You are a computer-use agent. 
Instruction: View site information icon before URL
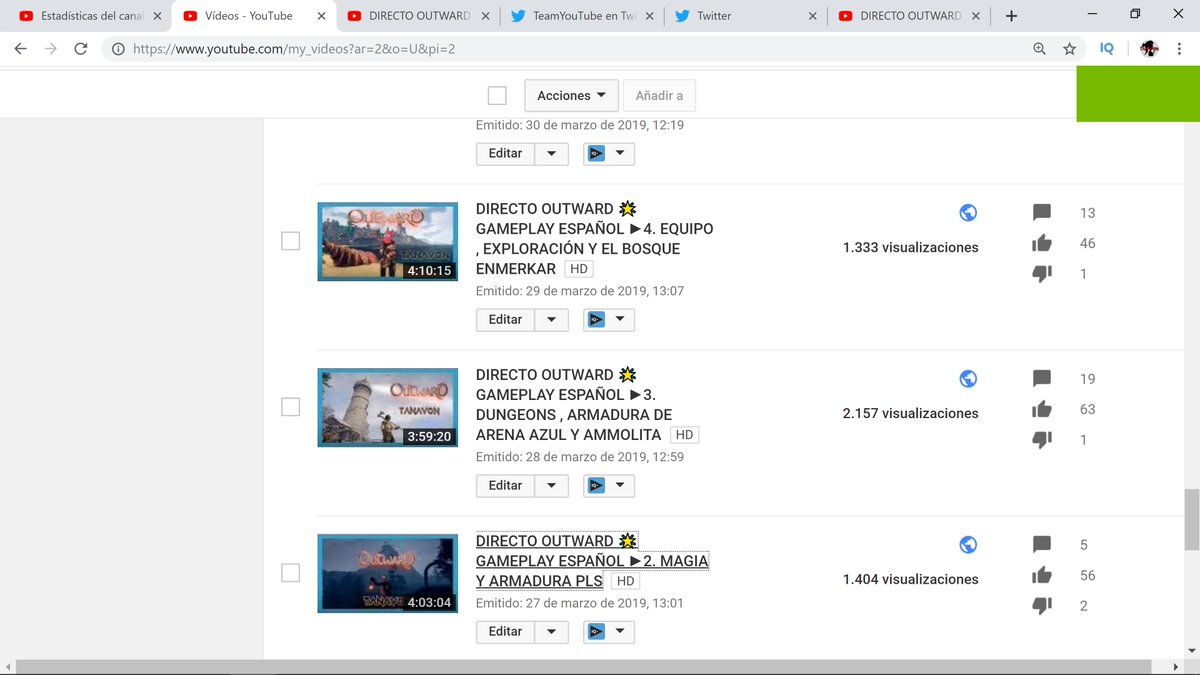pyautogui.click(x=118, y=48)
